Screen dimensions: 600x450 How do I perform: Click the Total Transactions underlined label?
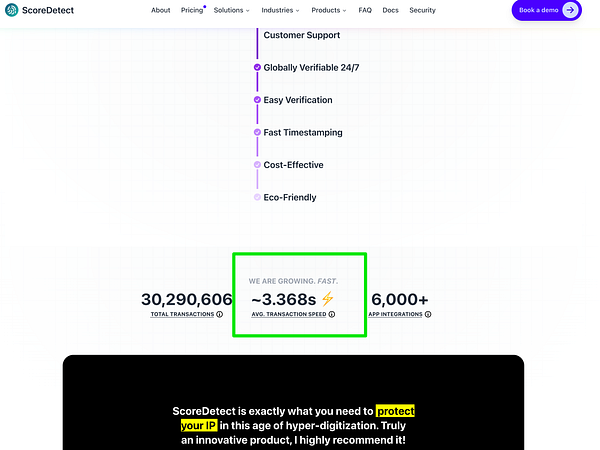pyautogui.click(x=183, y=314)
